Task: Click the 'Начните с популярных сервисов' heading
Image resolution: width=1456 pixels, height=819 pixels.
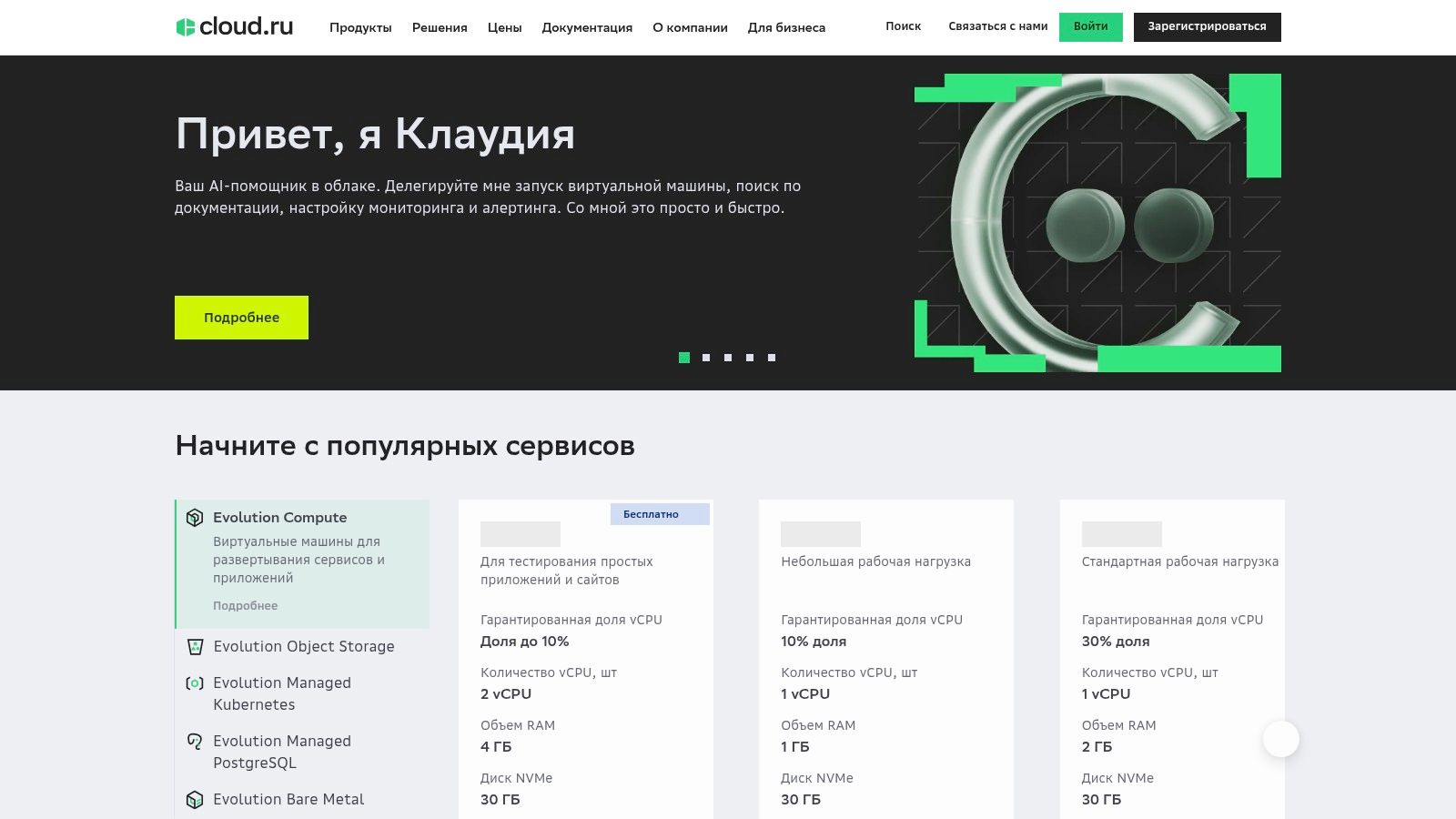Action: click(405, 446)
